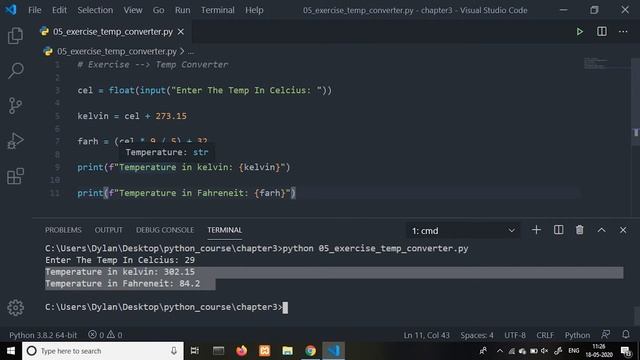Split the editor to the right

tap(602, 31)
